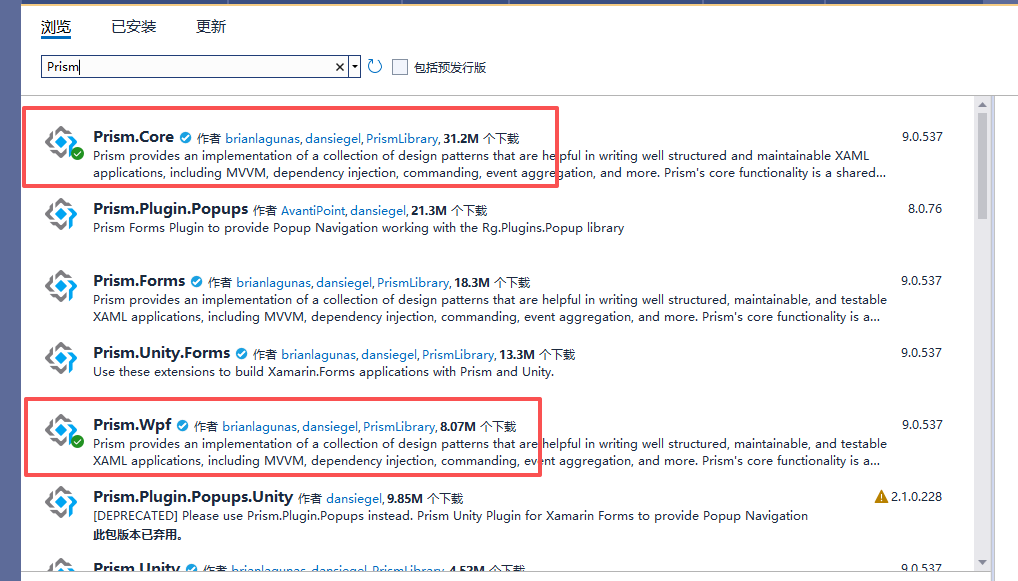Viewport: 1018px width, 581px height.
Task: Click the scrollbar down arrow
Action: 982,563
